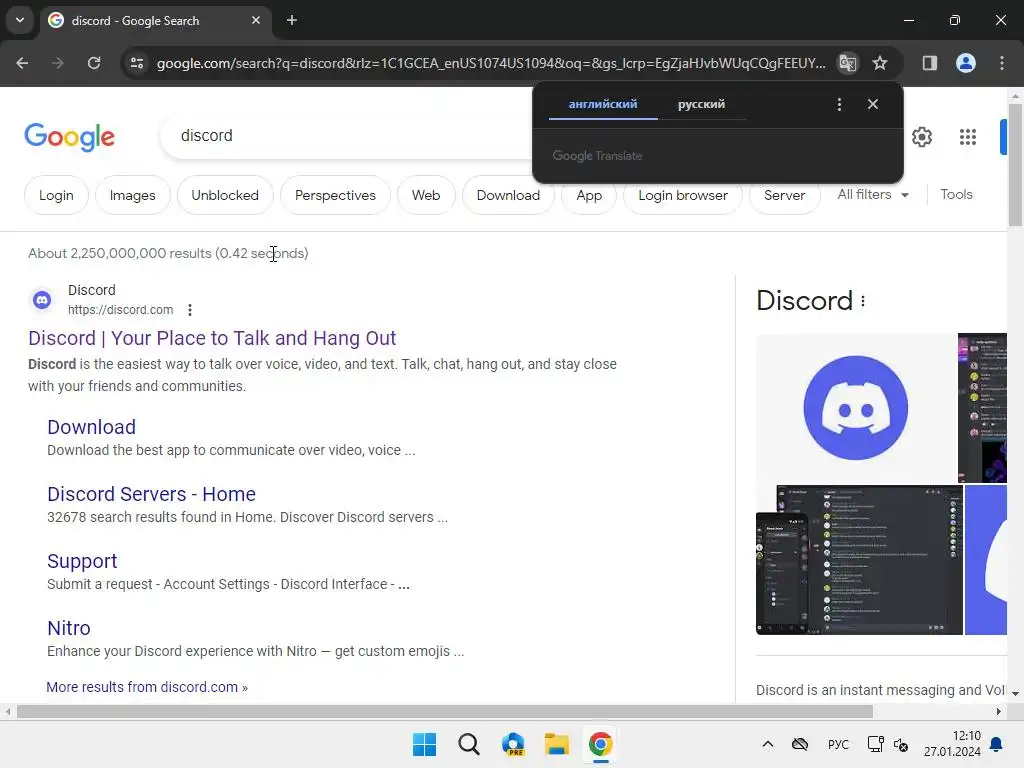Go back to the previous page
The height and width of the screenshot is (768, 1024).
click(x=22, y=63)
